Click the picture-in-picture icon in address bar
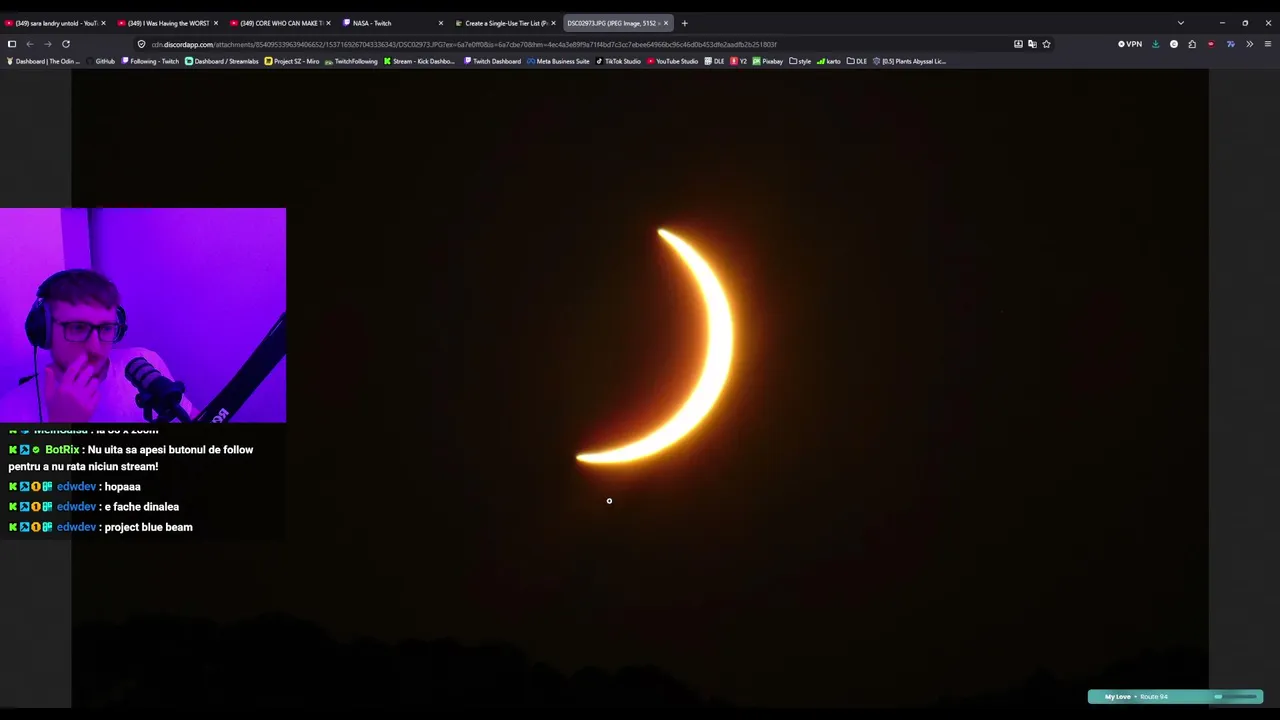Screen dimensions: 1280x720 (x=1018, y=44)
